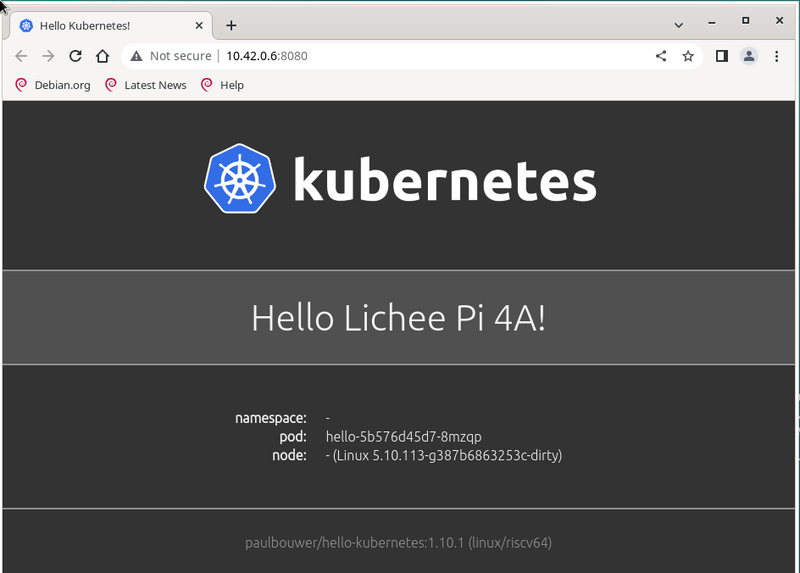Click pod name hello-5b576d45d7-8mzqp
Viewport: 800px width, 573px height.
(x=404, y=437)
